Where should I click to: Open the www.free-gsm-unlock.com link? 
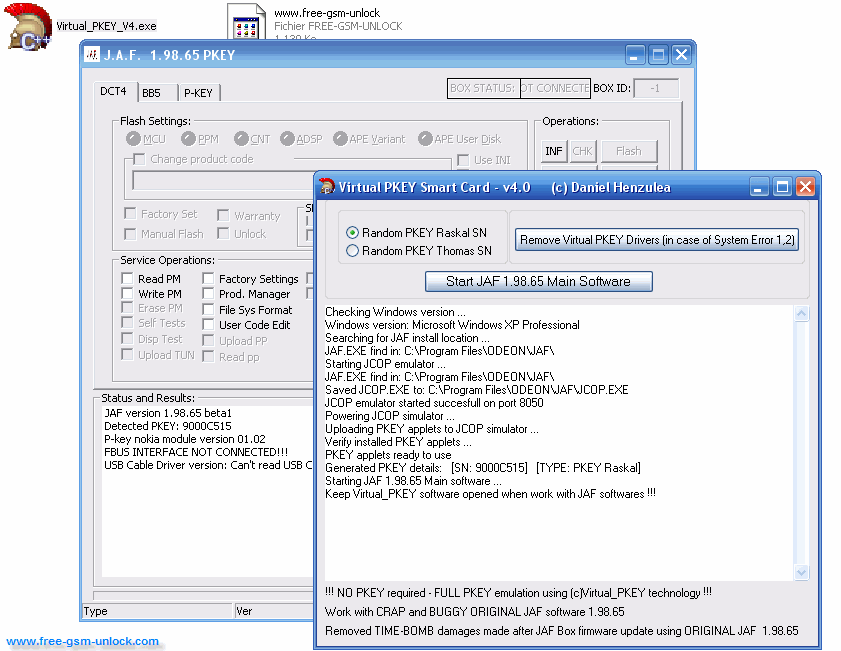pos(83,641)
